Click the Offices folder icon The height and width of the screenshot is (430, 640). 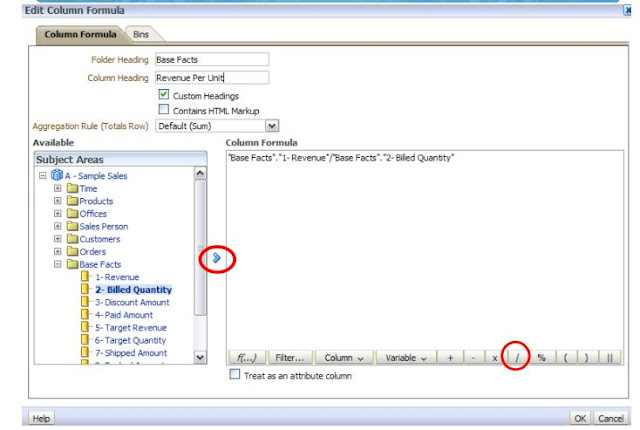click(x=73, y=213)
